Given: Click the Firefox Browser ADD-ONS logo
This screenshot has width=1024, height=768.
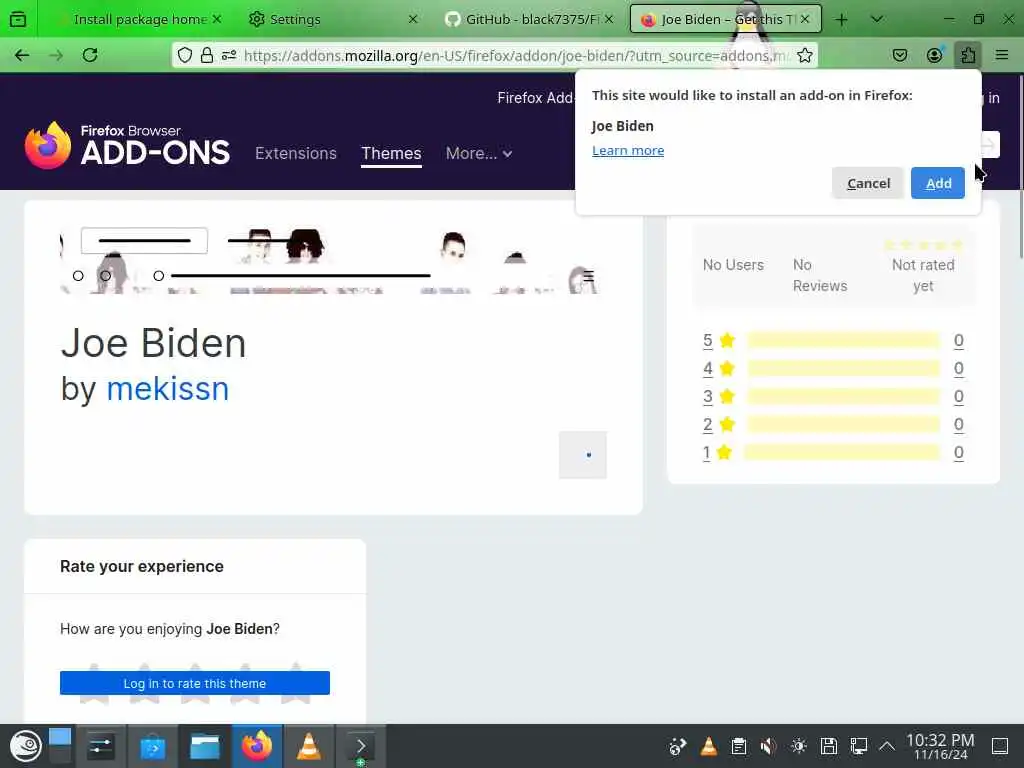Looking at the screenshot, I should pyautogui.click(x=127, y=146).
